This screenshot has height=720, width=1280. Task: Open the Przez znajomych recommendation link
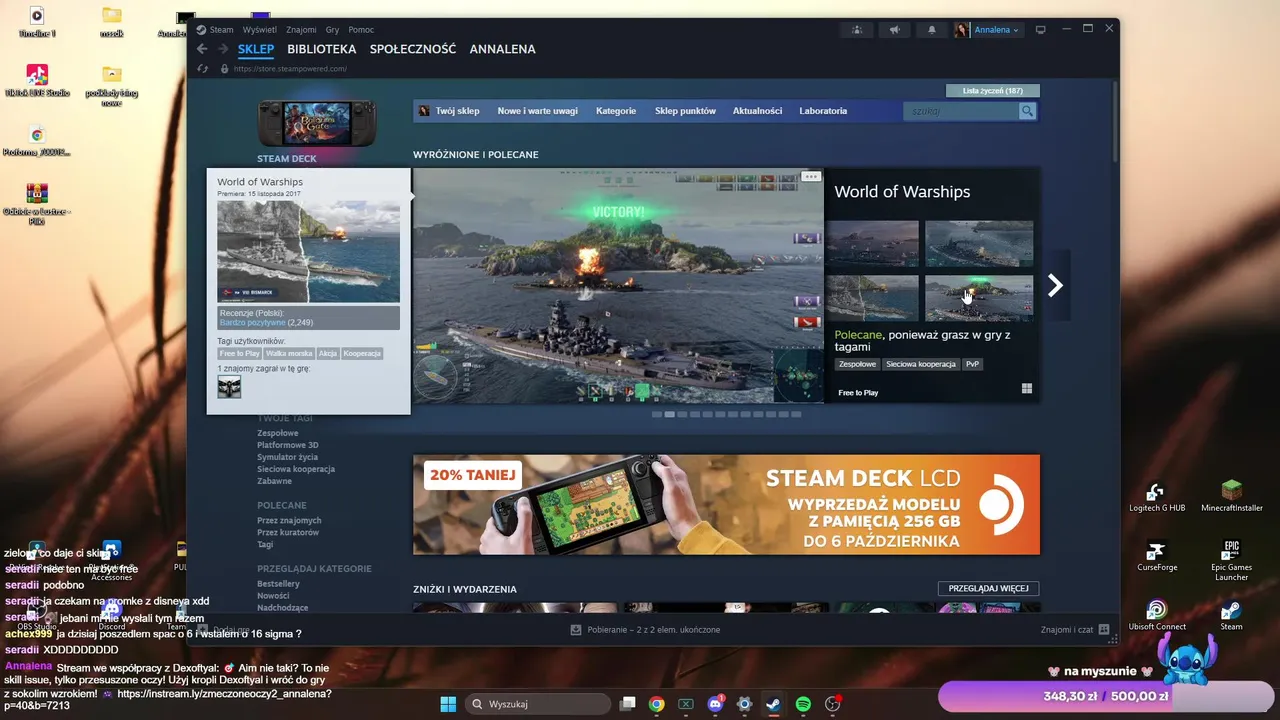(x=289, y=521)
